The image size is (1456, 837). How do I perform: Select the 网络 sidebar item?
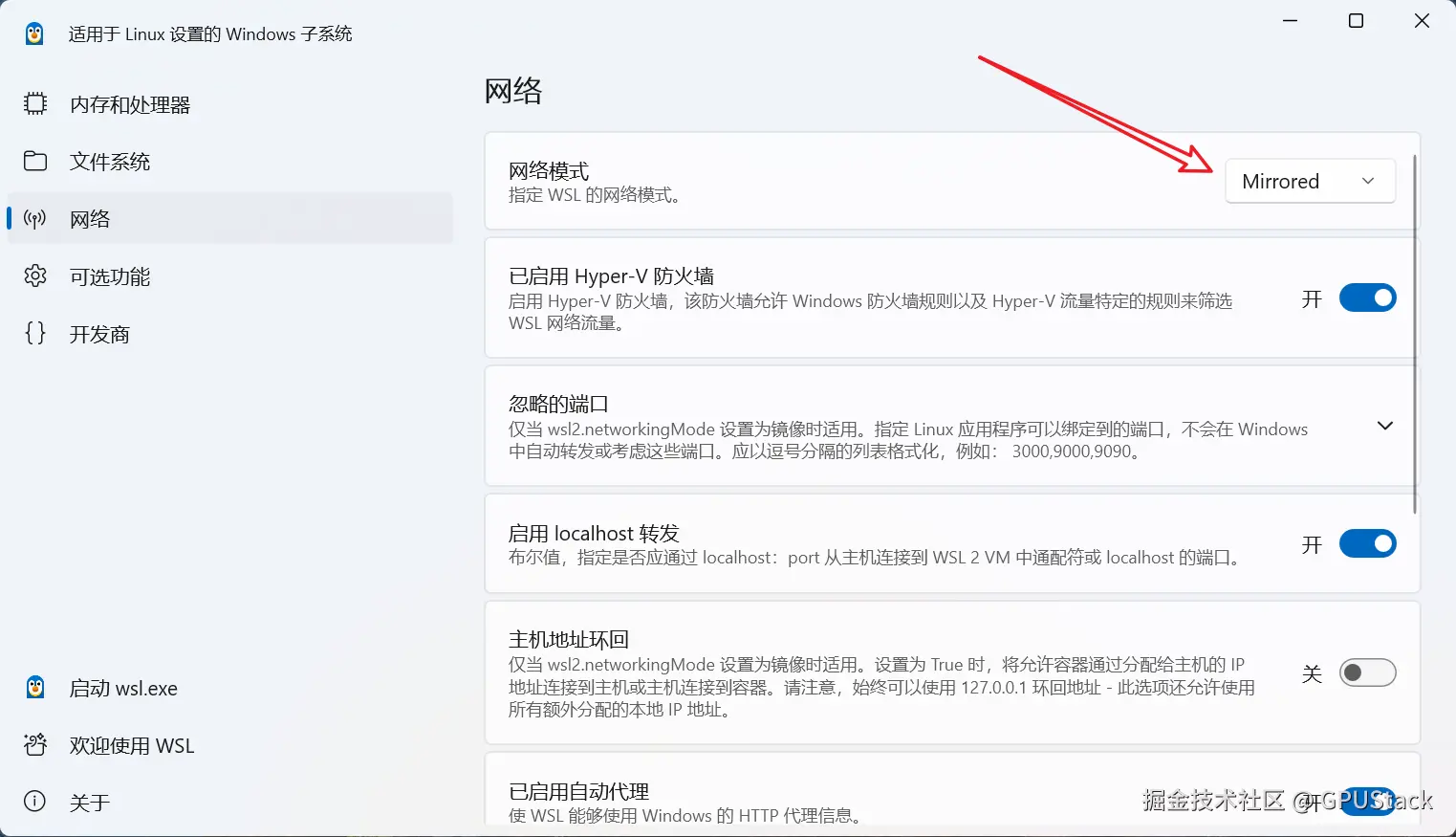(229, 219)
